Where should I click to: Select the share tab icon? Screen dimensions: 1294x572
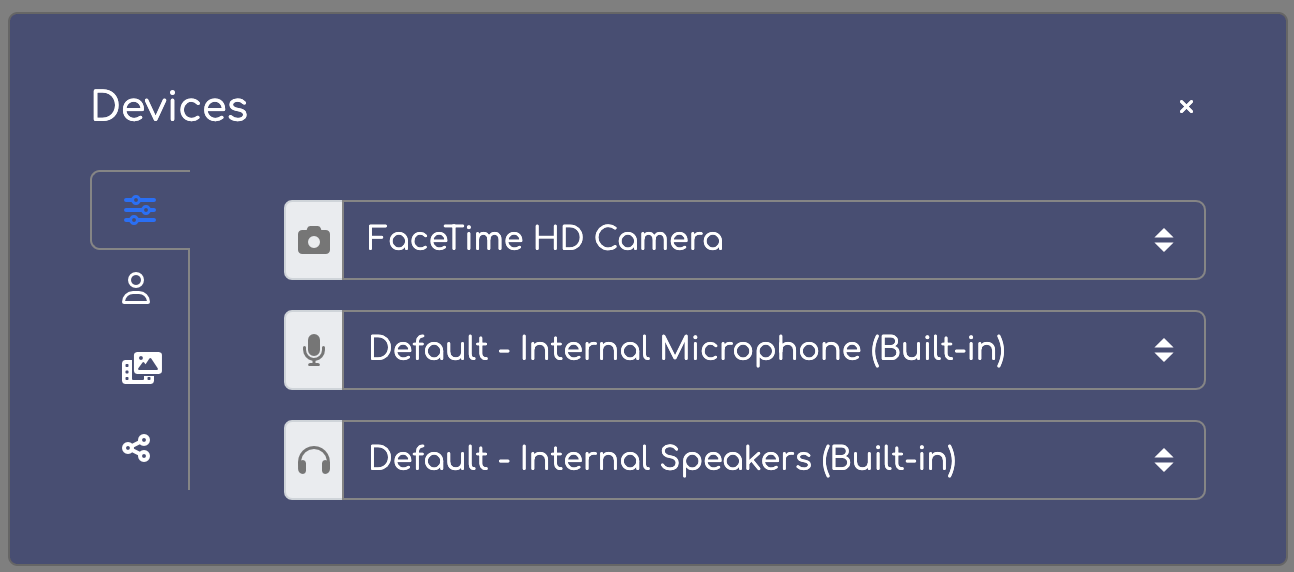[136, 447]
